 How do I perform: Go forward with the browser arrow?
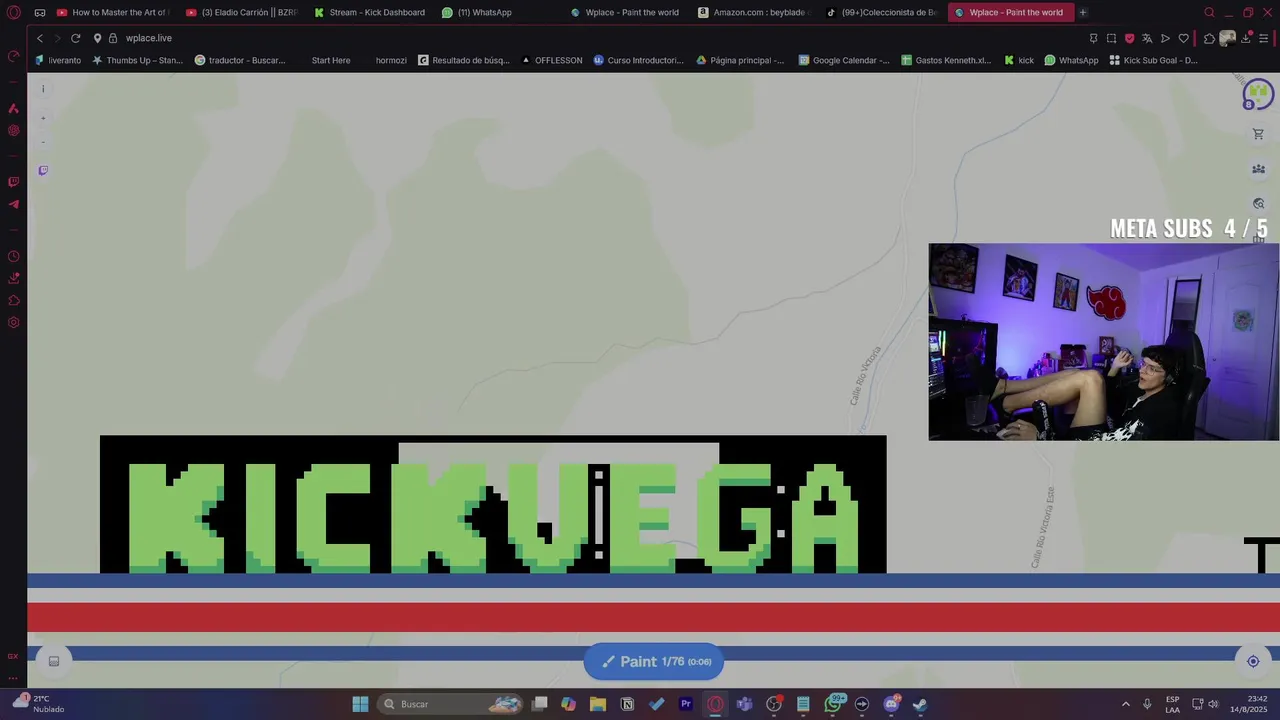(x=57, y=38)
